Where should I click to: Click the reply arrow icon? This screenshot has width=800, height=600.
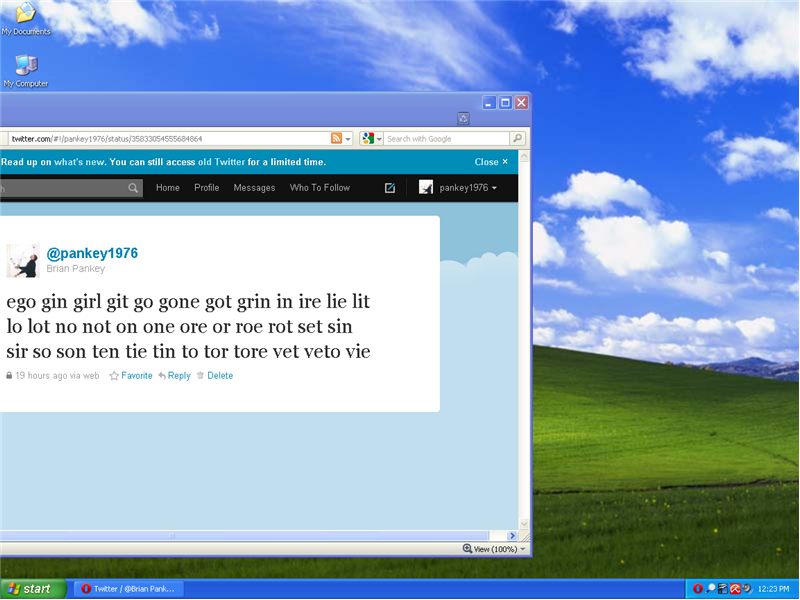[162, 376]
